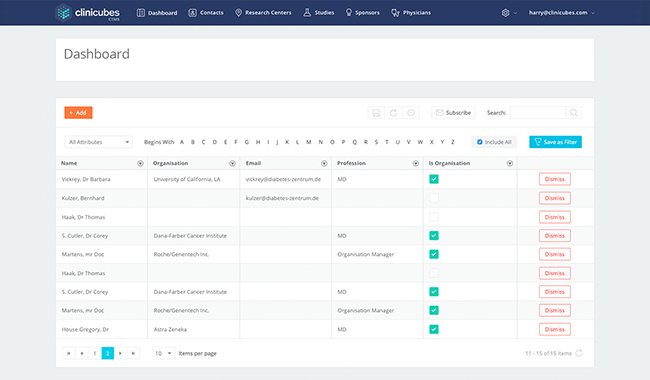Open the settings gear menu
The image size is (650, 380).
tap(505, 13)
